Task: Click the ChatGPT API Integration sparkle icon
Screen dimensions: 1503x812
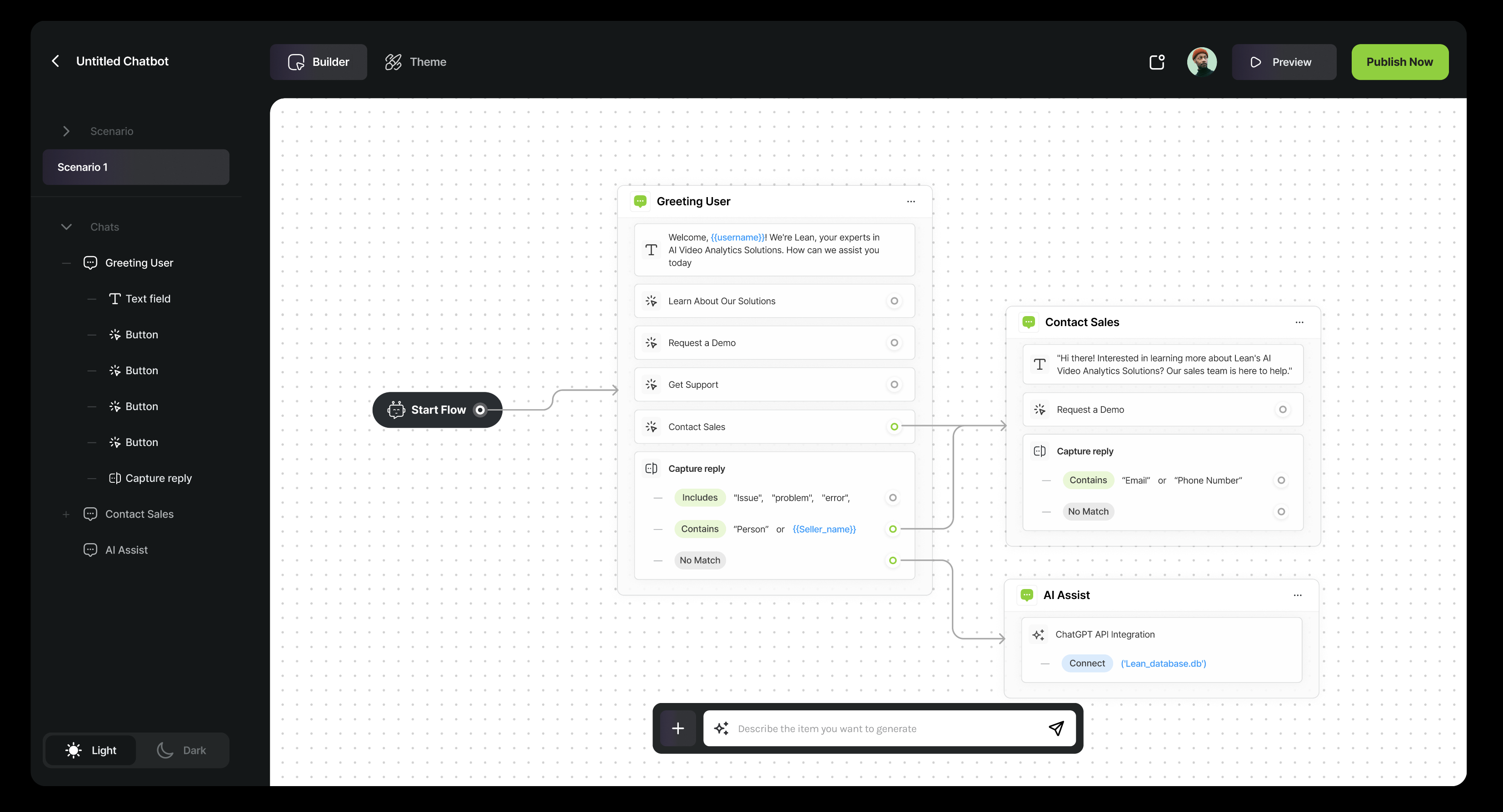Action: tap(1039, 635)
